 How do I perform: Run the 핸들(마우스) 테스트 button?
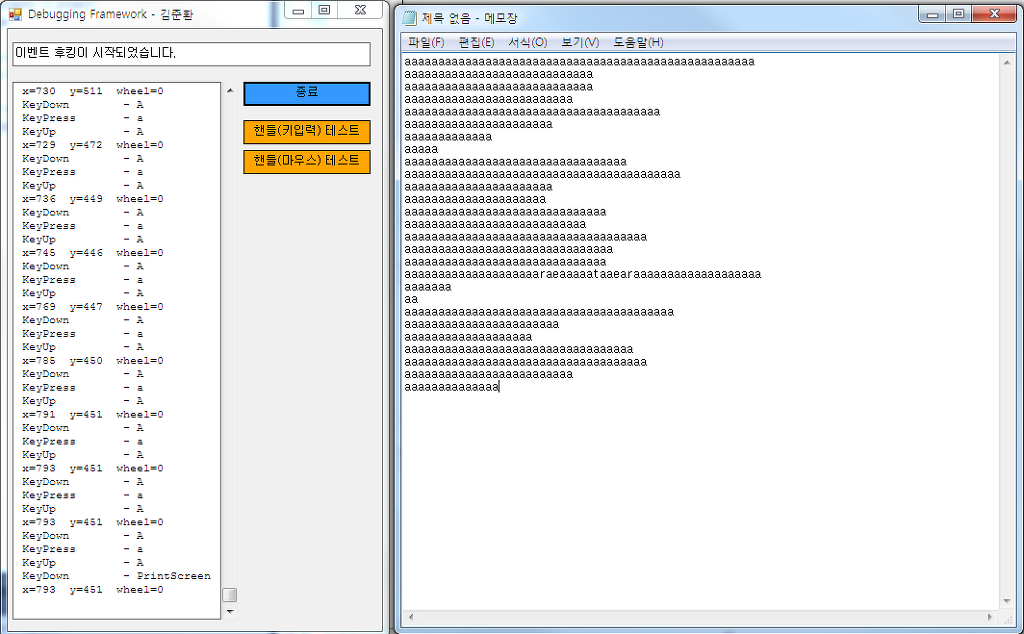(306, 162)
